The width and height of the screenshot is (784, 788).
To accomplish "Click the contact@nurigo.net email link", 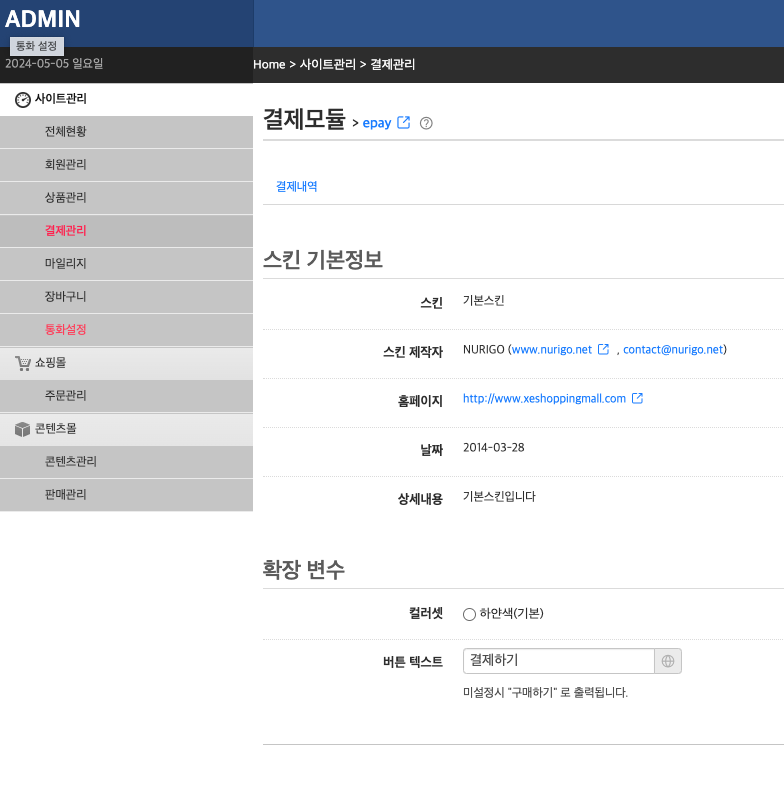I will [673, 349].
